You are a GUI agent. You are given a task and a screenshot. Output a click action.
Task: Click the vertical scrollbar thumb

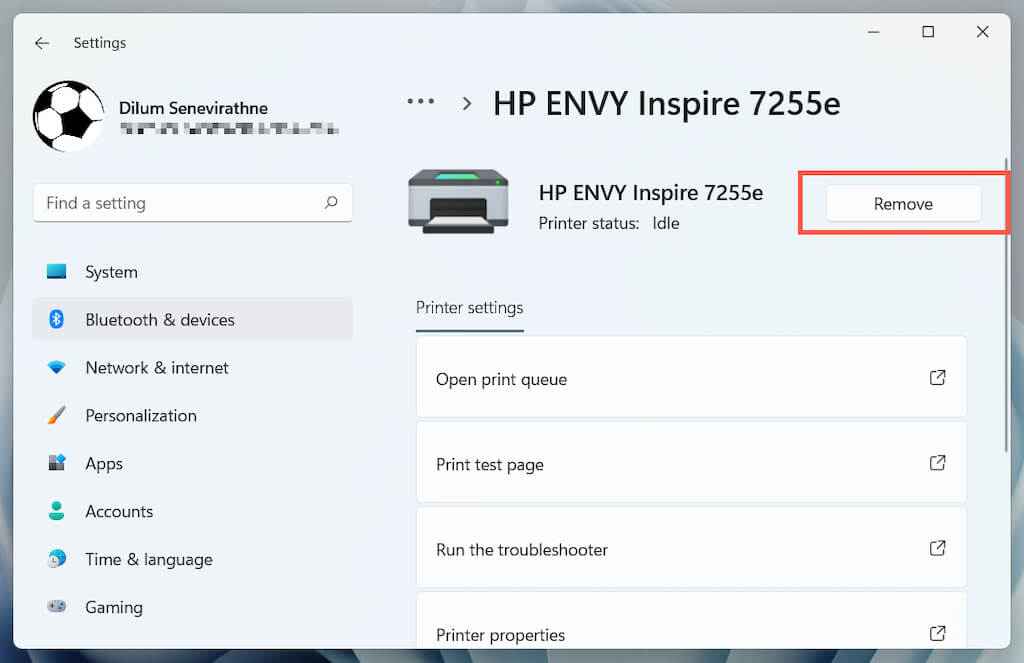pyautogui.click(x=1006, y=304)
